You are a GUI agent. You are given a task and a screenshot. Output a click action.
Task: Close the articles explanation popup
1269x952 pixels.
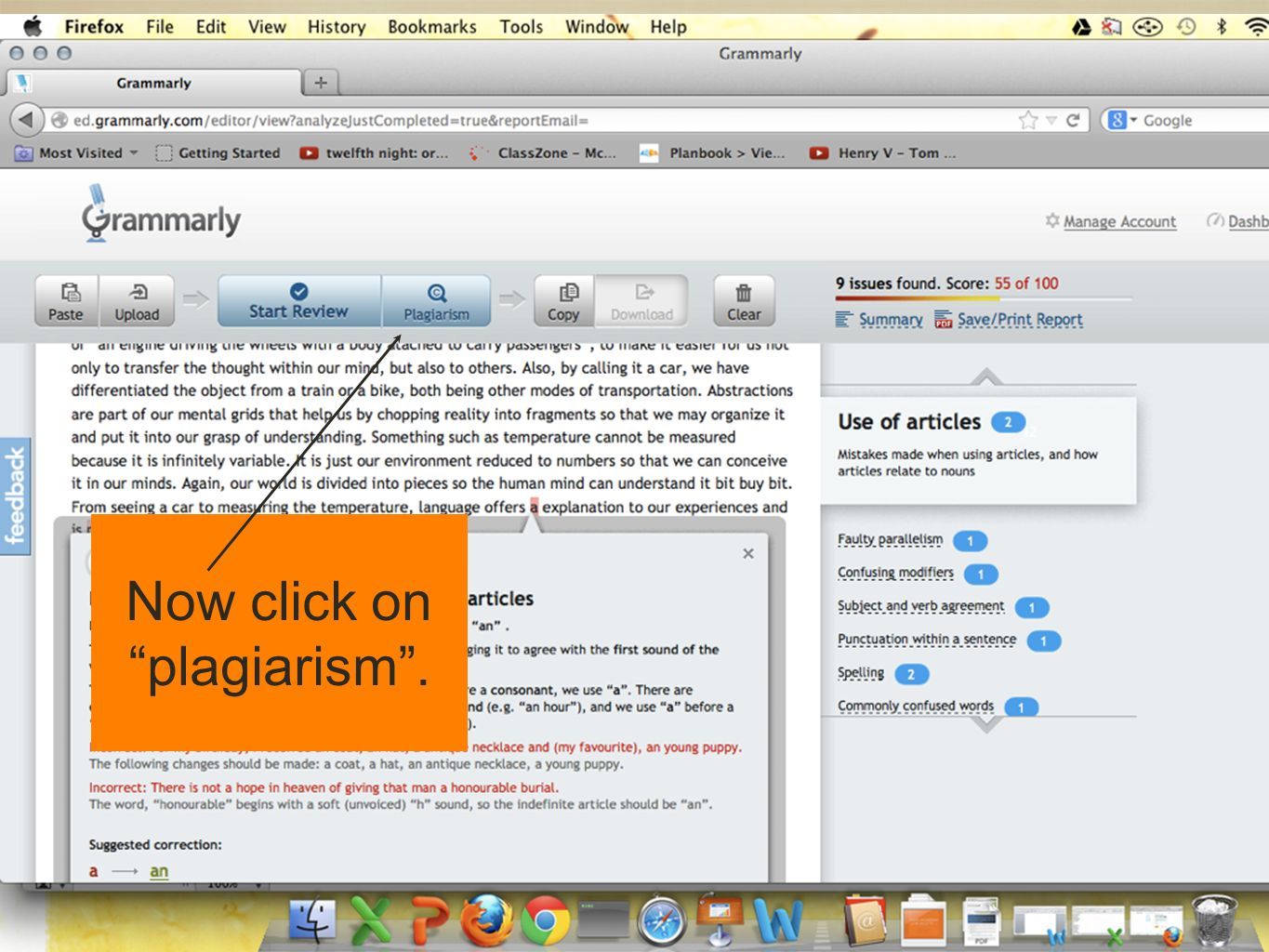coord(748,554)
